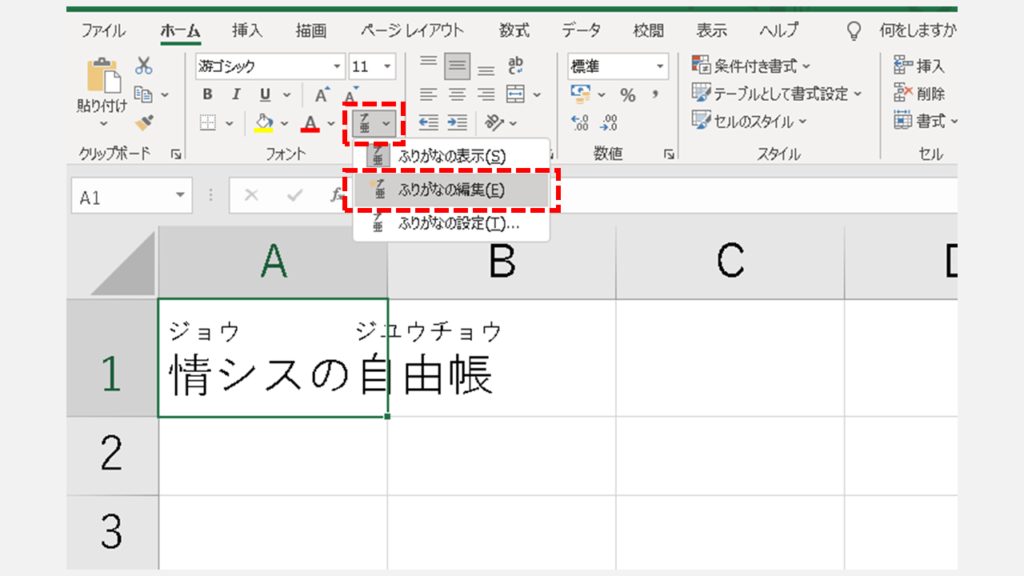Open the font name dropdown 游ゴシック

pyautogui.click(x=268, y=67)
